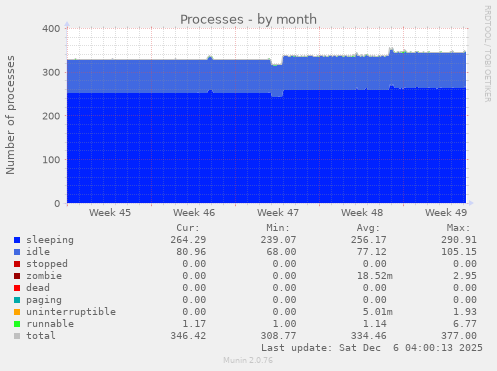Screen dimensions: 497x371
Task: Click the uninterruptible legend color swatch
Action: tap(17, 312)
